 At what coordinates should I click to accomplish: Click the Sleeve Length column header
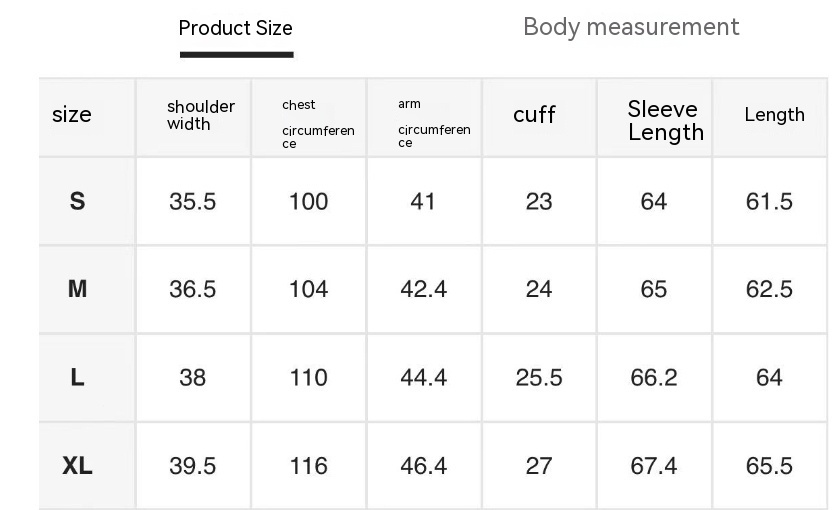[x=665, y=120]
